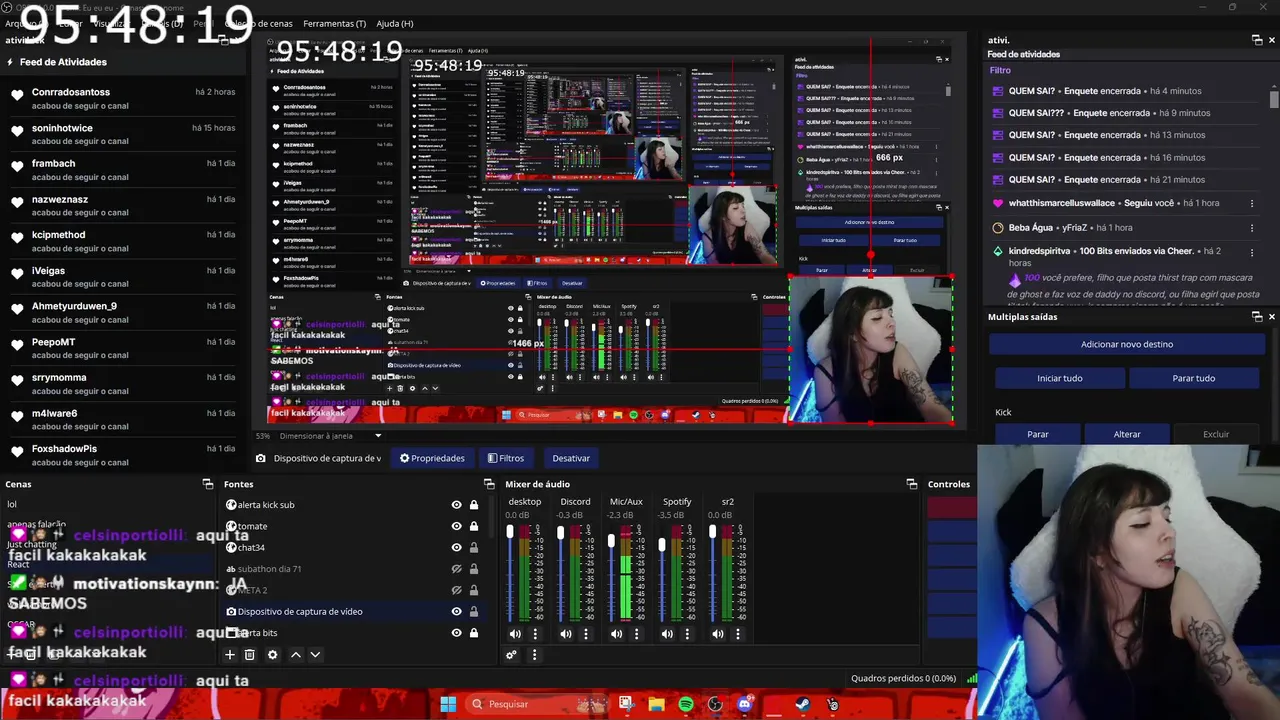Click the bits icon beside kindredspiritva
Image resolution: width=1280 pixels, height=720 pixels.
pos(997,251)
